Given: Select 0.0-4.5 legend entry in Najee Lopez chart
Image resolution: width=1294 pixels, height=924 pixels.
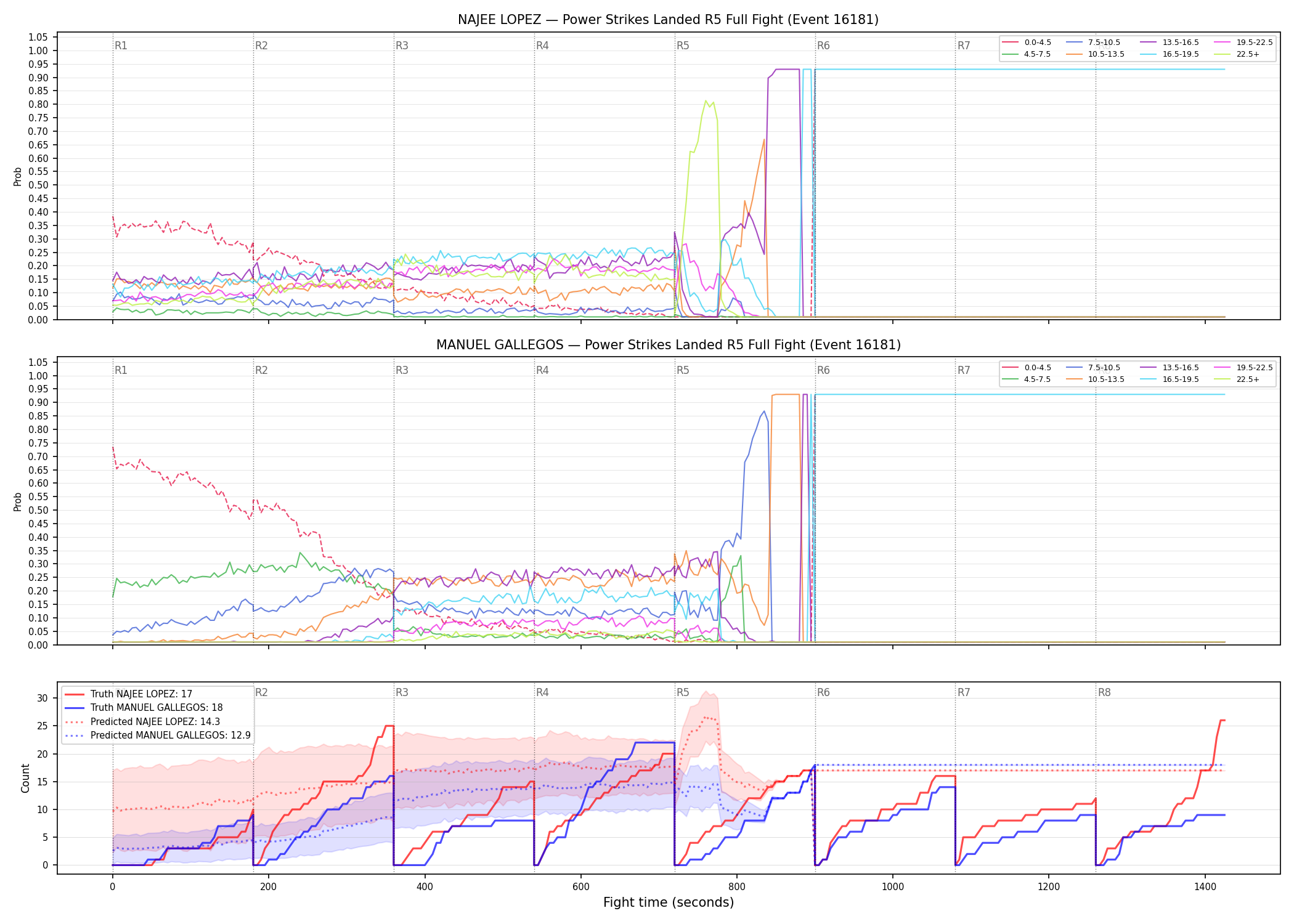Looking at the screenshot, I should pos(1027,43).
